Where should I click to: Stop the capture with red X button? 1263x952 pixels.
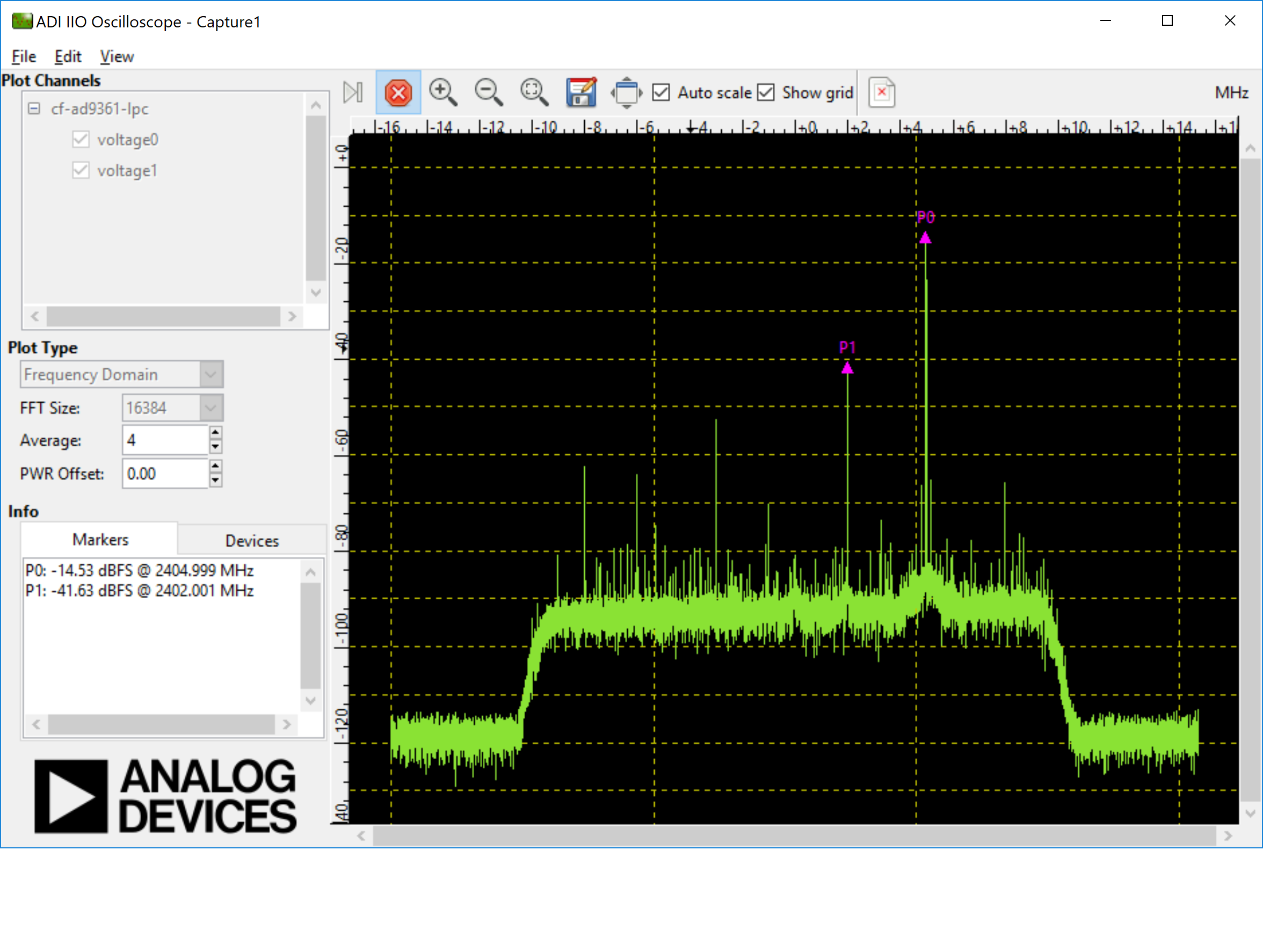(398, 92)
